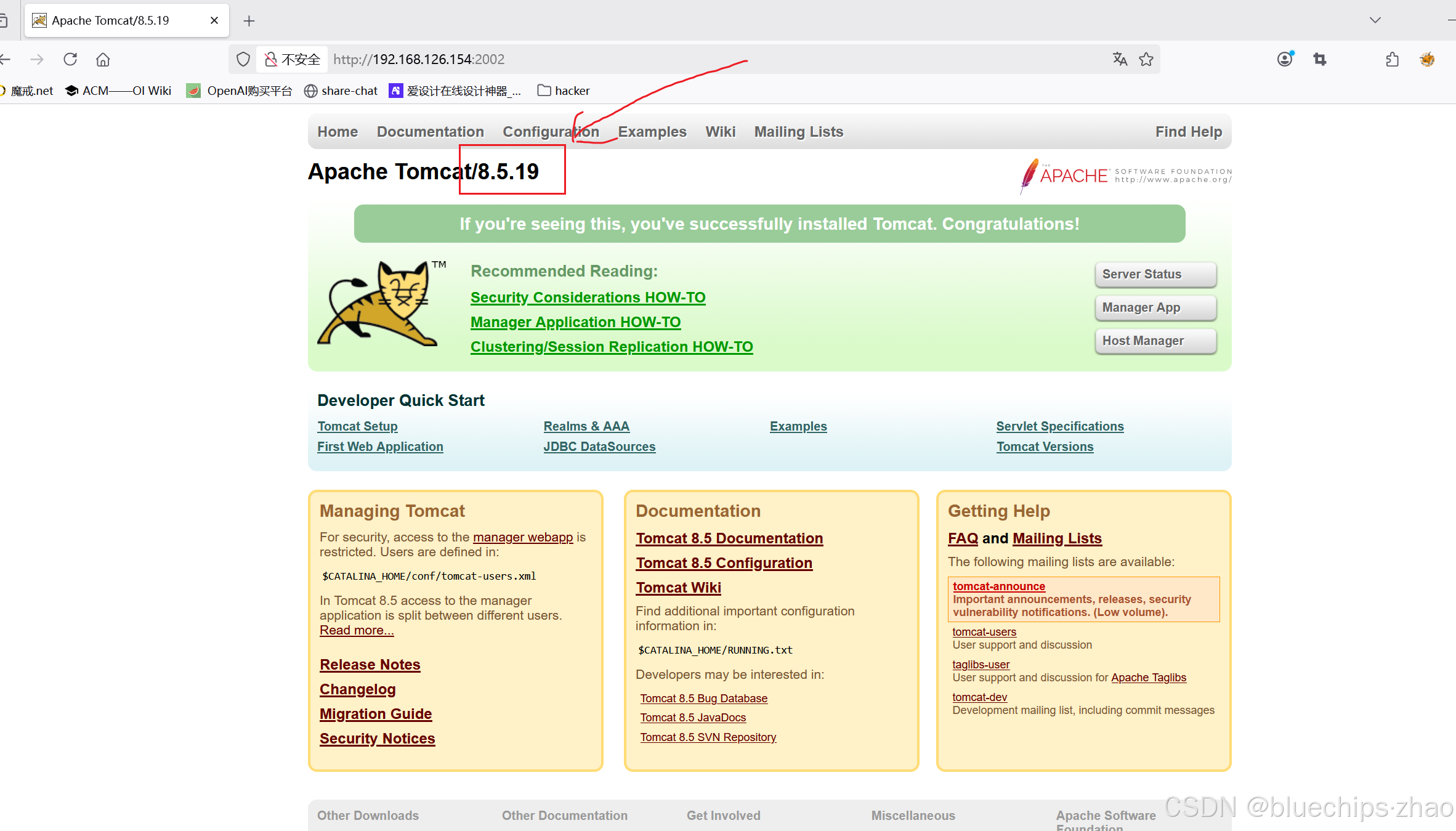Click the home page icon
Image resolution: width=1456 pixels, height=831 pixels.
click(x=103, y=59)
